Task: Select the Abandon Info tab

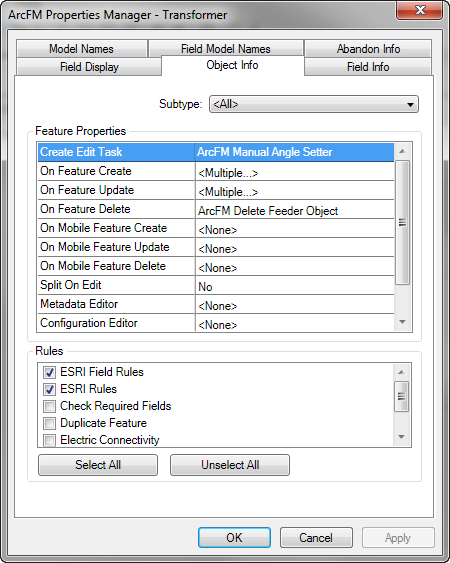Action: [x=368, y=49]
